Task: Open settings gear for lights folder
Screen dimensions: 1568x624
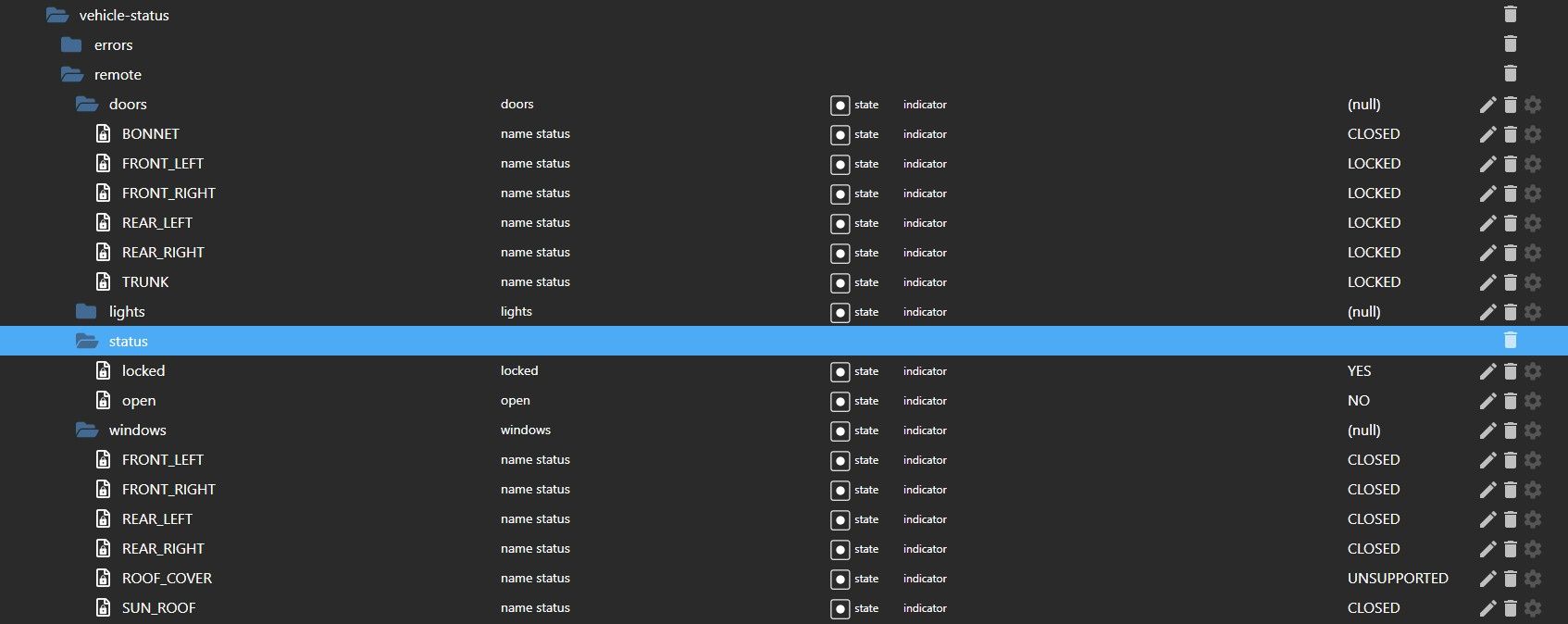Action: tap(1533, 312)
